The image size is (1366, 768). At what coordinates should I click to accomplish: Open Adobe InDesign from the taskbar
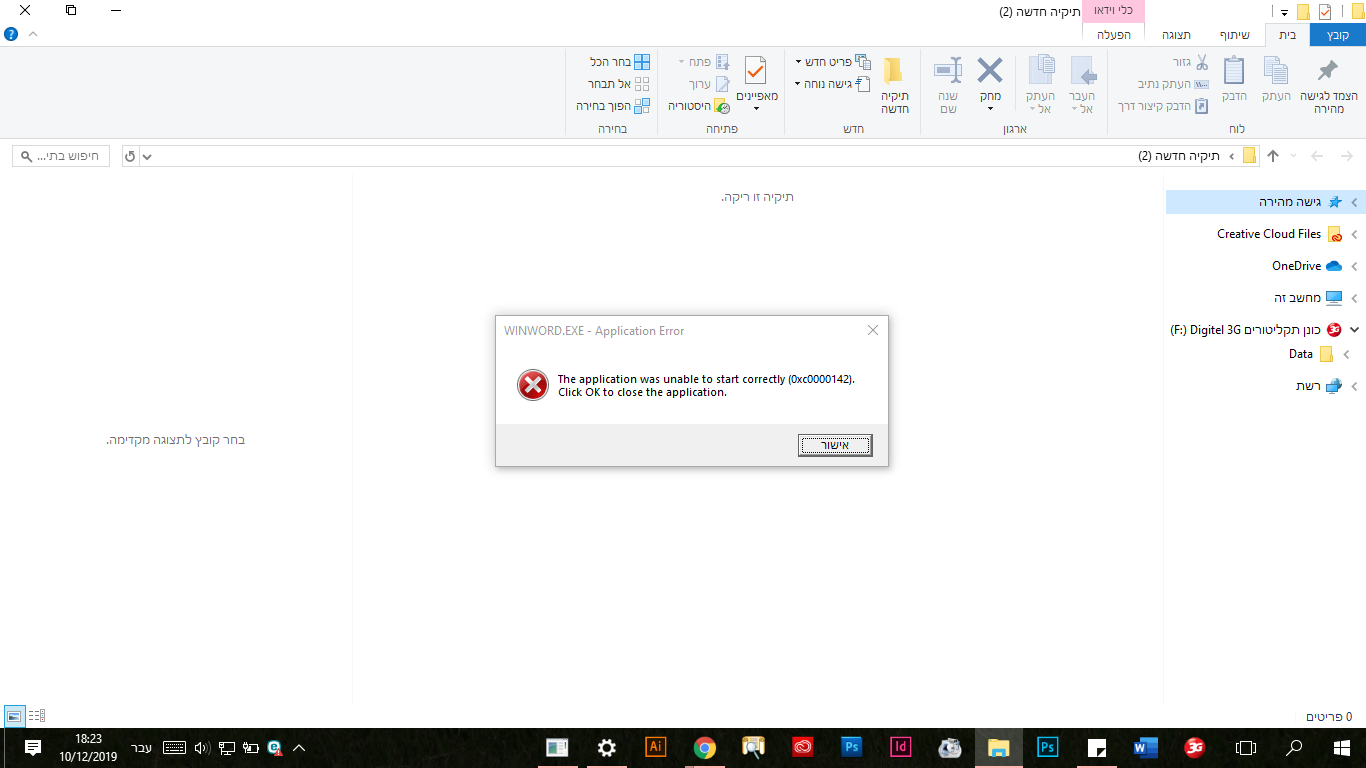901,747
